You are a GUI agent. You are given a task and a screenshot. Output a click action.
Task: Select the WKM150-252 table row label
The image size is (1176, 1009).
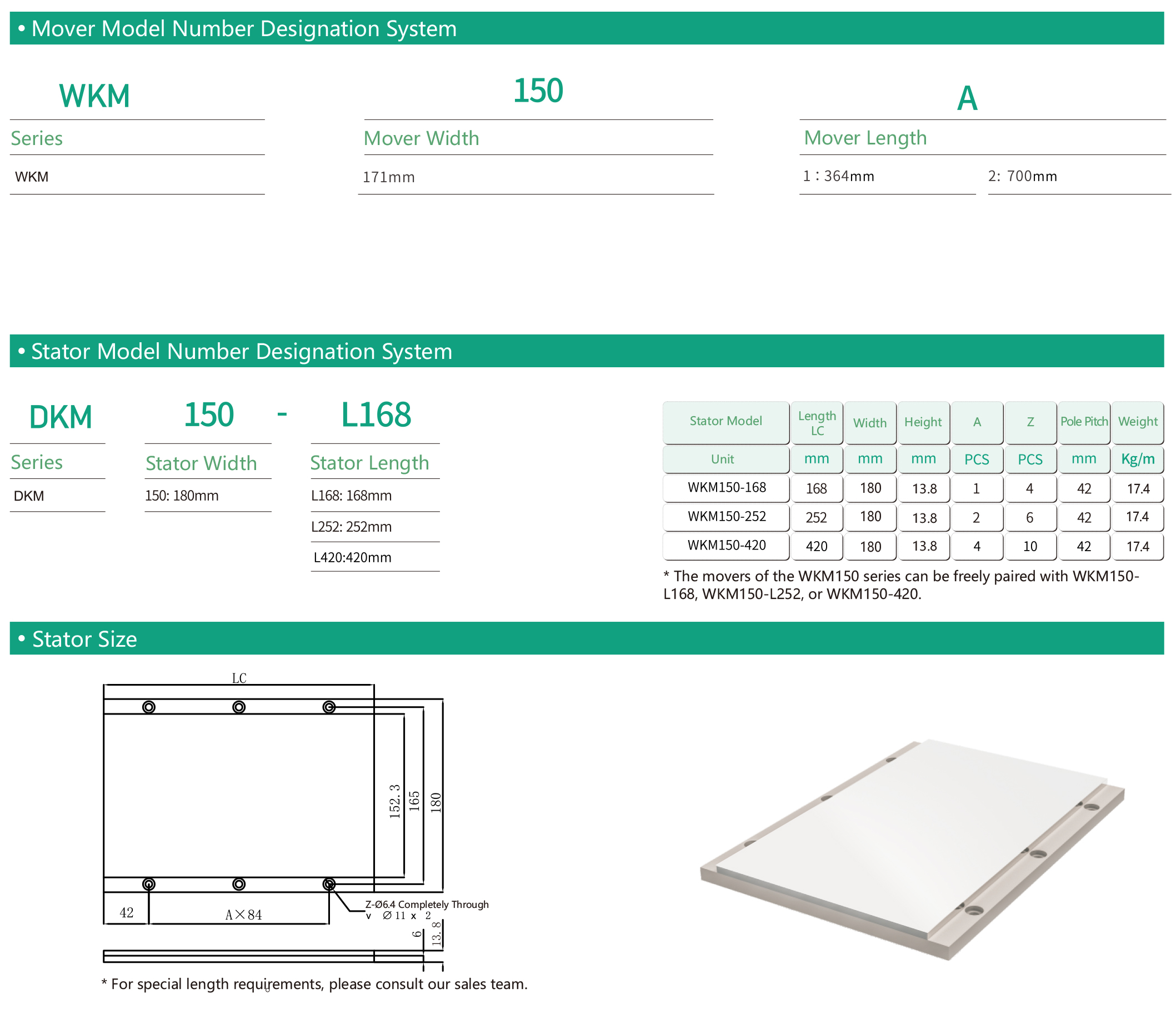[727, 517]
